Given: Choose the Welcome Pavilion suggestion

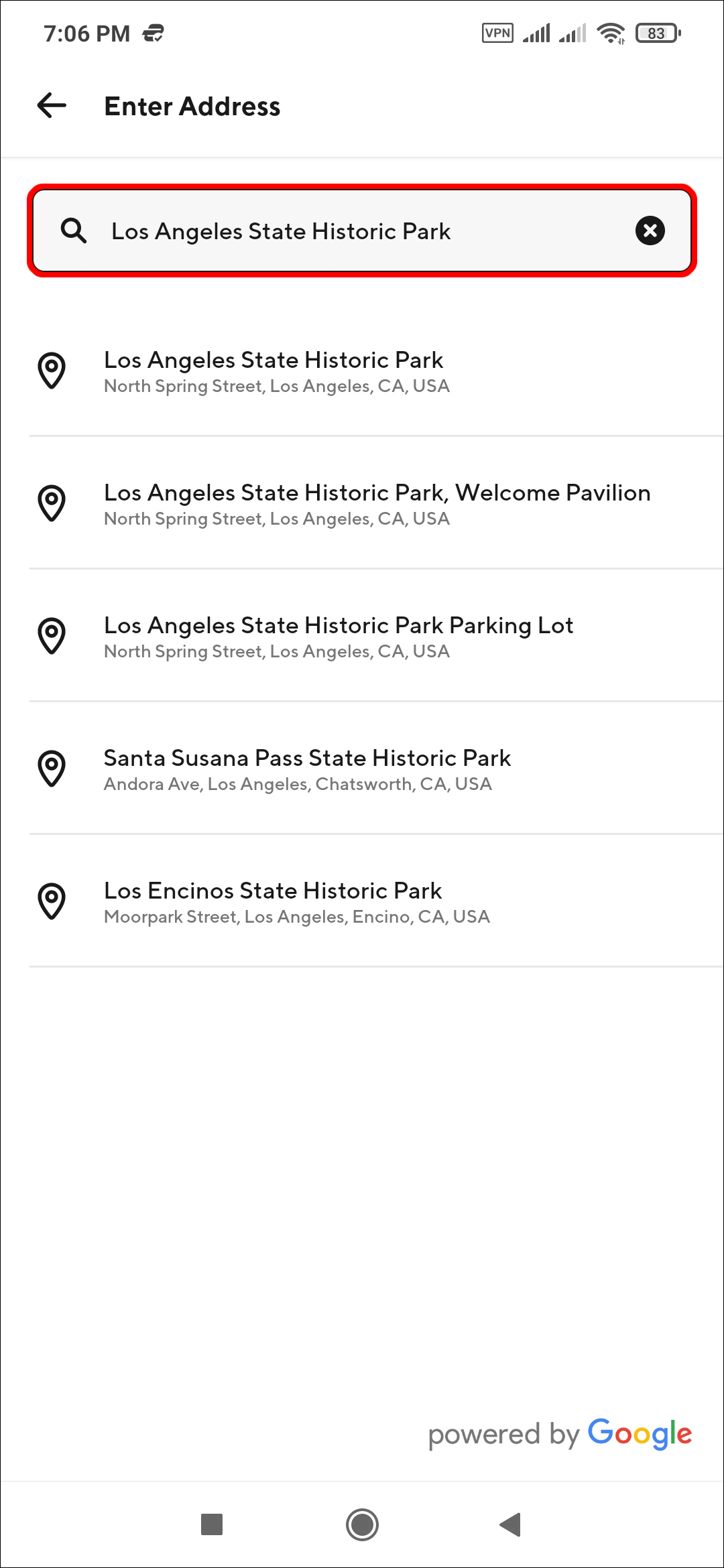Looking at the screenshot, I should [x=377, y=504].
